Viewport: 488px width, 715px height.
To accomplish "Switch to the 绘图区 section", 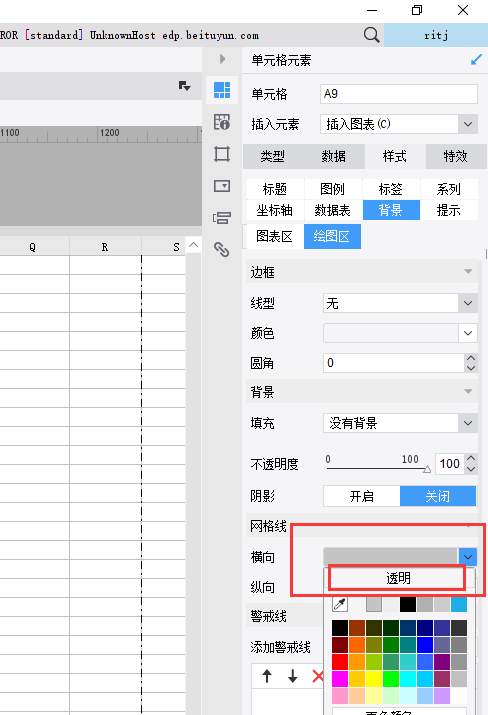I will point(332,236).
